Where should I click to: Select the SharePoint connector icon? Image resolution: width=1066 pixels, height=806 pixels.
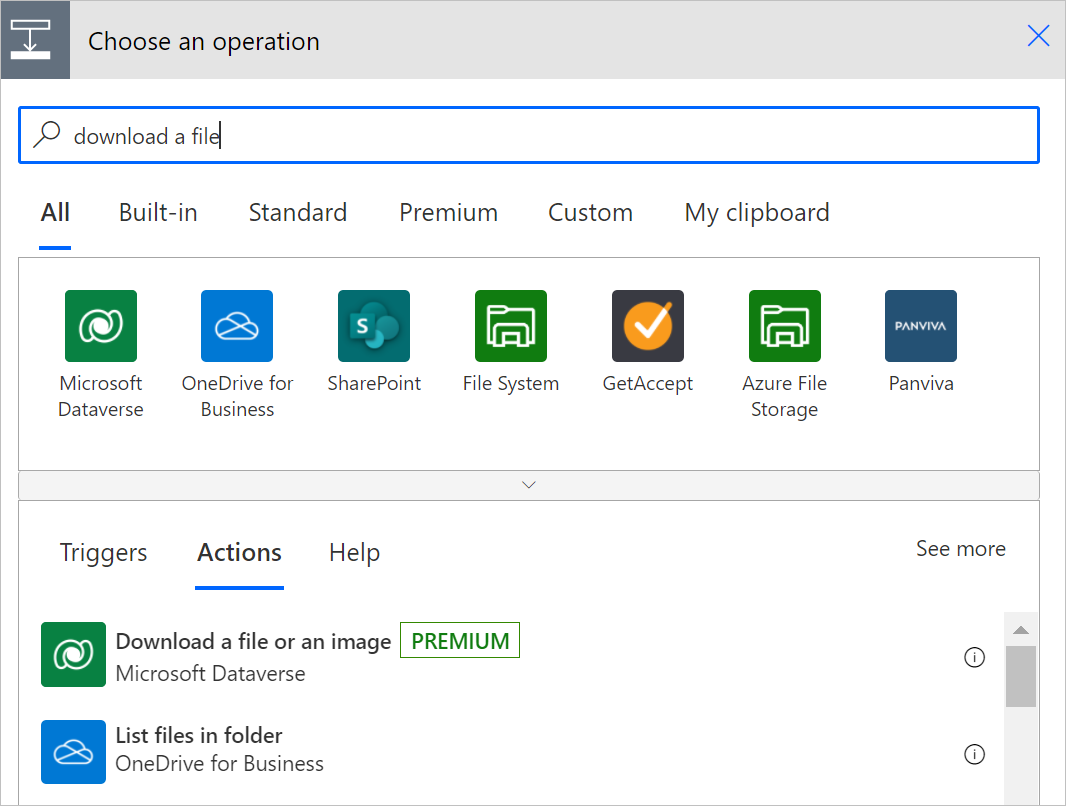tap(373, 325)
